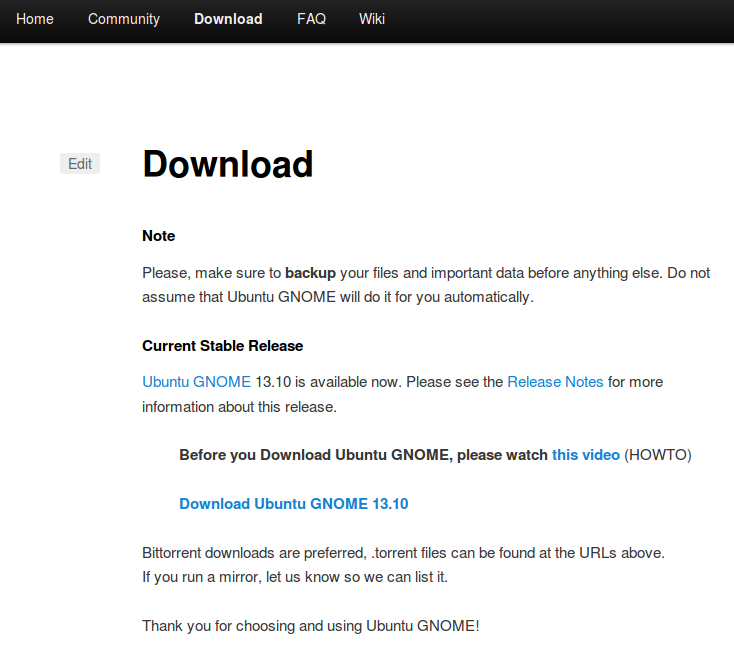This screenshot has height=652, width=734.
Task: Click the Edit button
Action: coord(80,163)
